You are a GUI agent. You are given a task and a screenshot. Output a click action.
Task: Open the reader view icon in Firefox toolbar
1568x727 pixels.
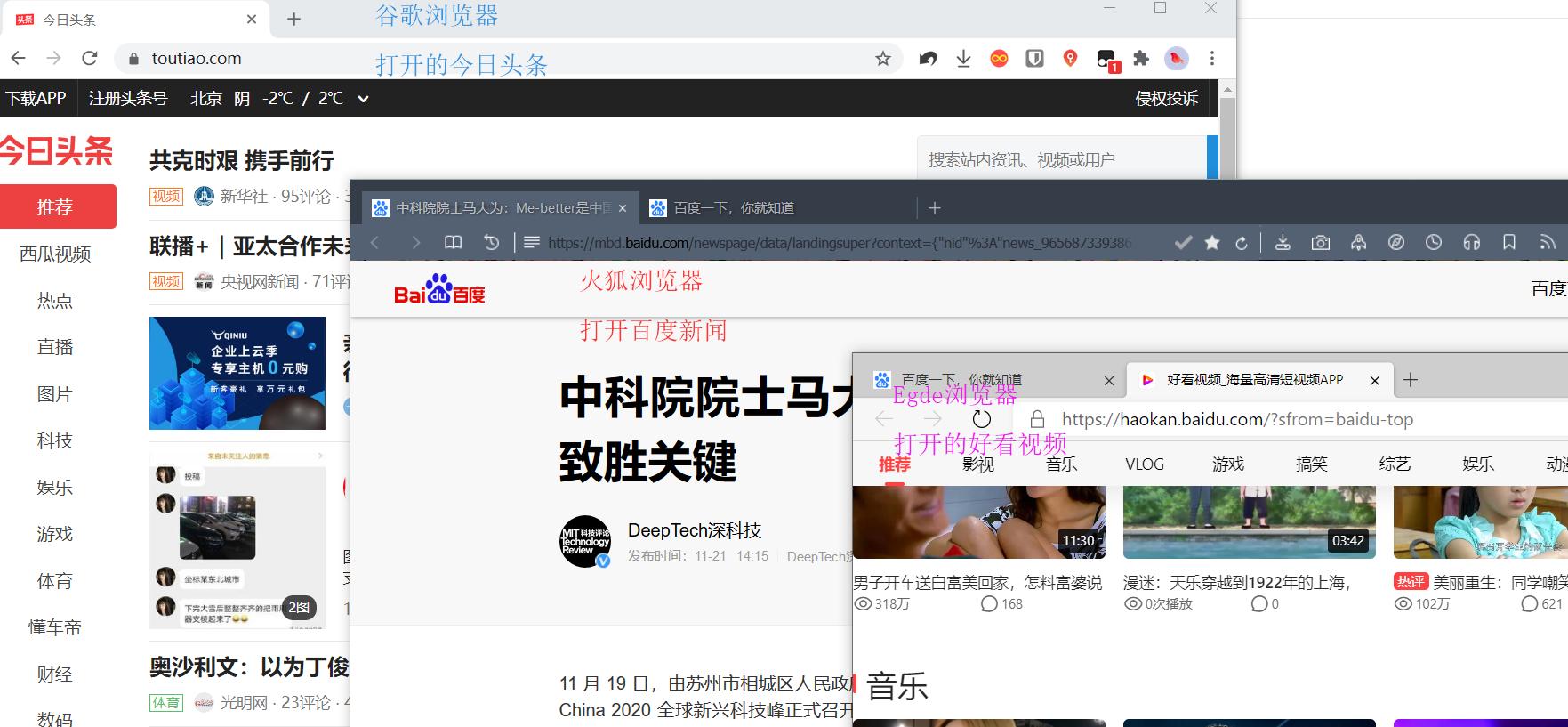453,242
